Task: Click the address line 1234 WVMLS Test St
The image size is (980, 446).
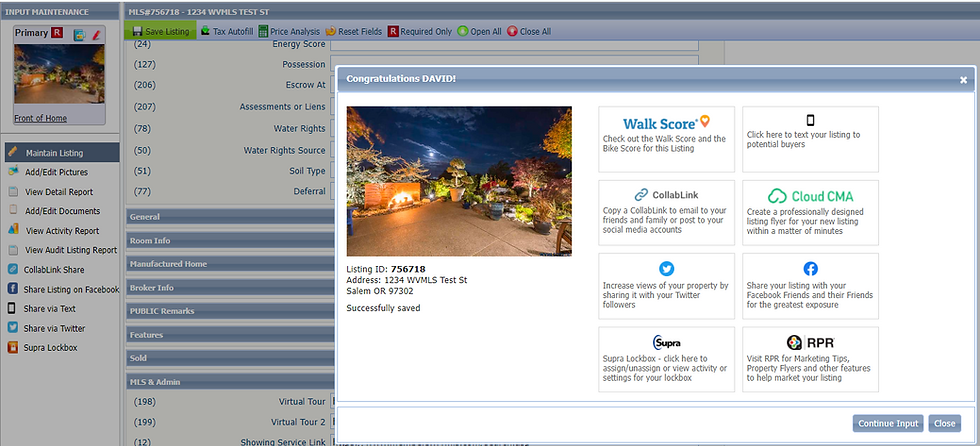Action: [407, 280]
